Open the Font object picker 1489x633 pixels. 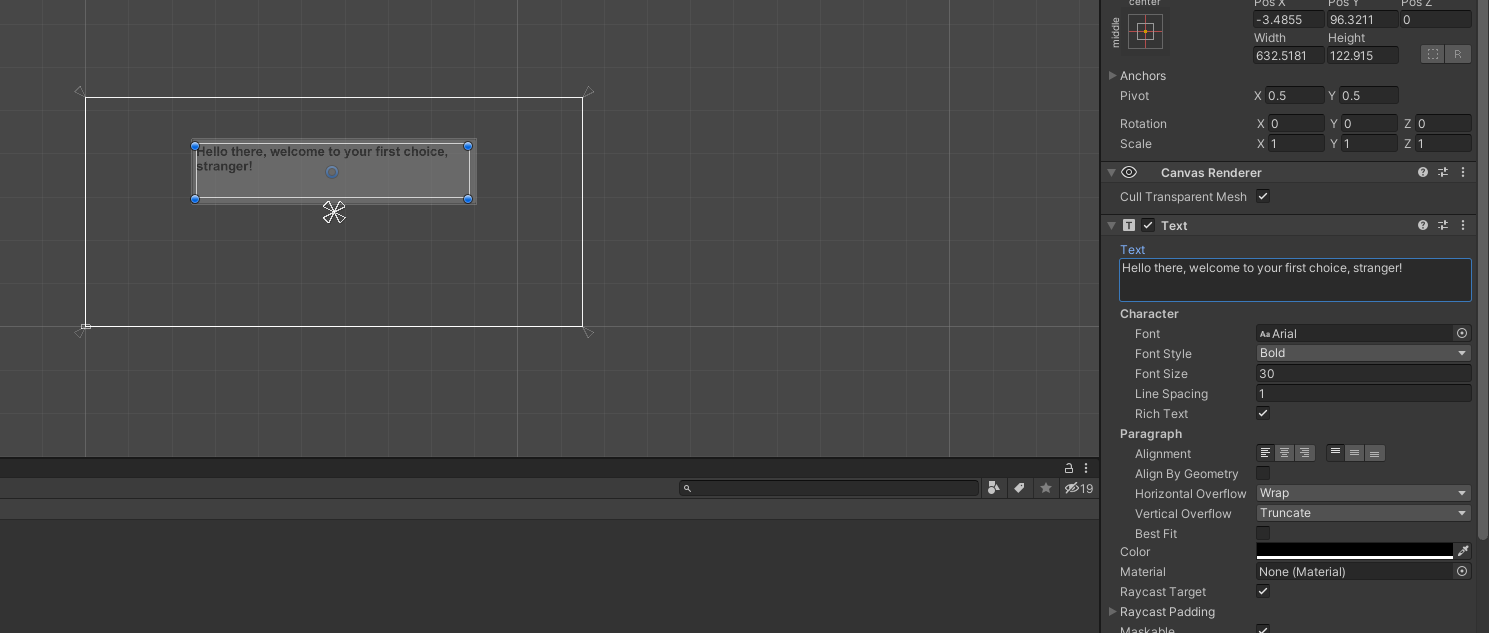[x=1462, y=333]
